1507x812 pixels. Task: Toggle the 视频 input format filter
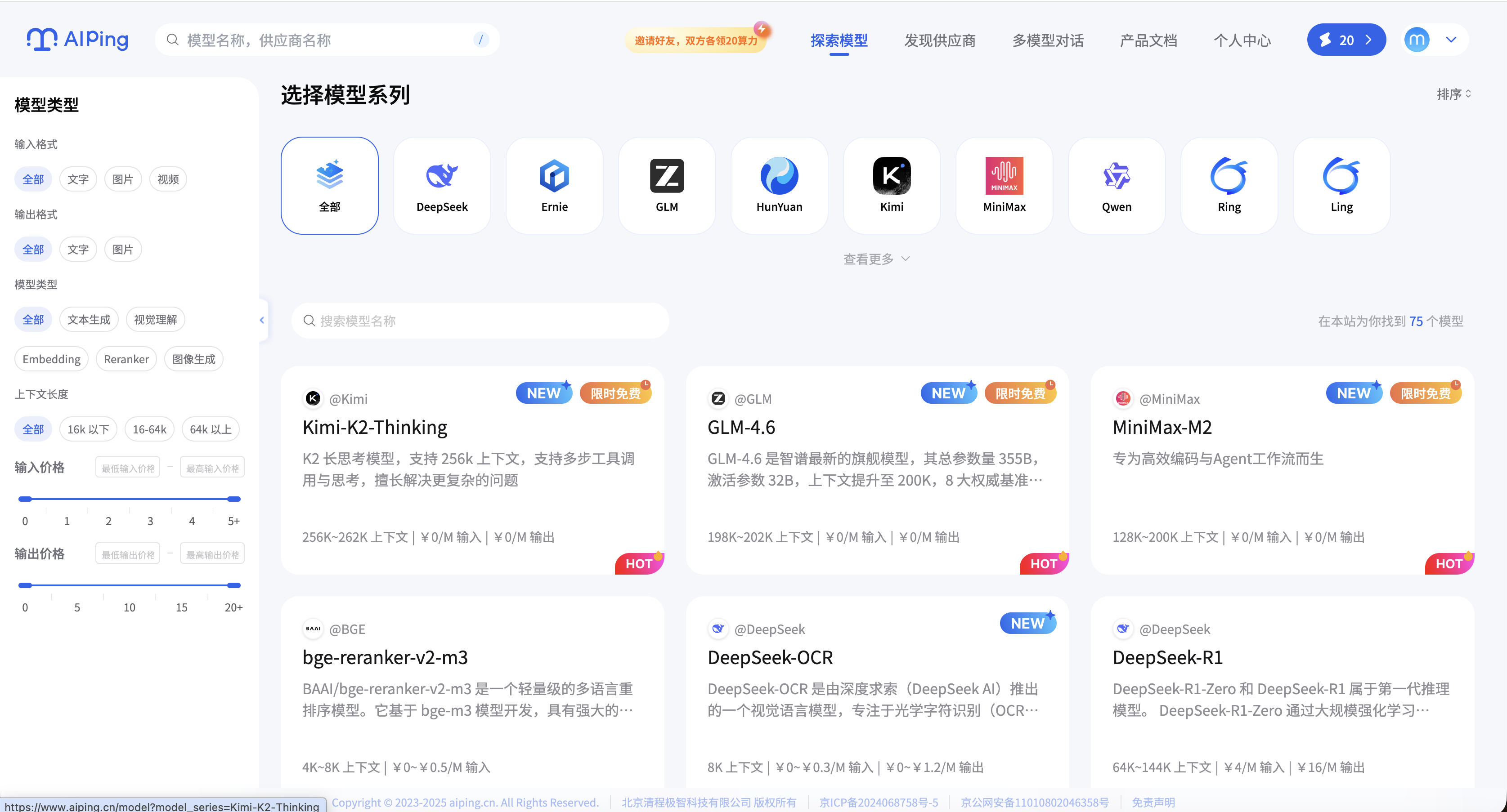coord(168,179)
